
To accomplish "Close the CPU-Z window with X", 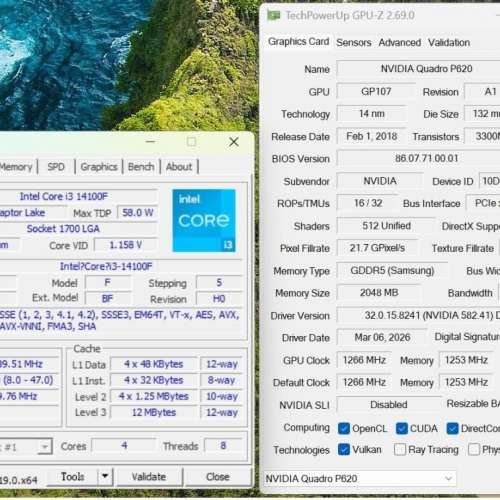I will (x=234, y=142).
